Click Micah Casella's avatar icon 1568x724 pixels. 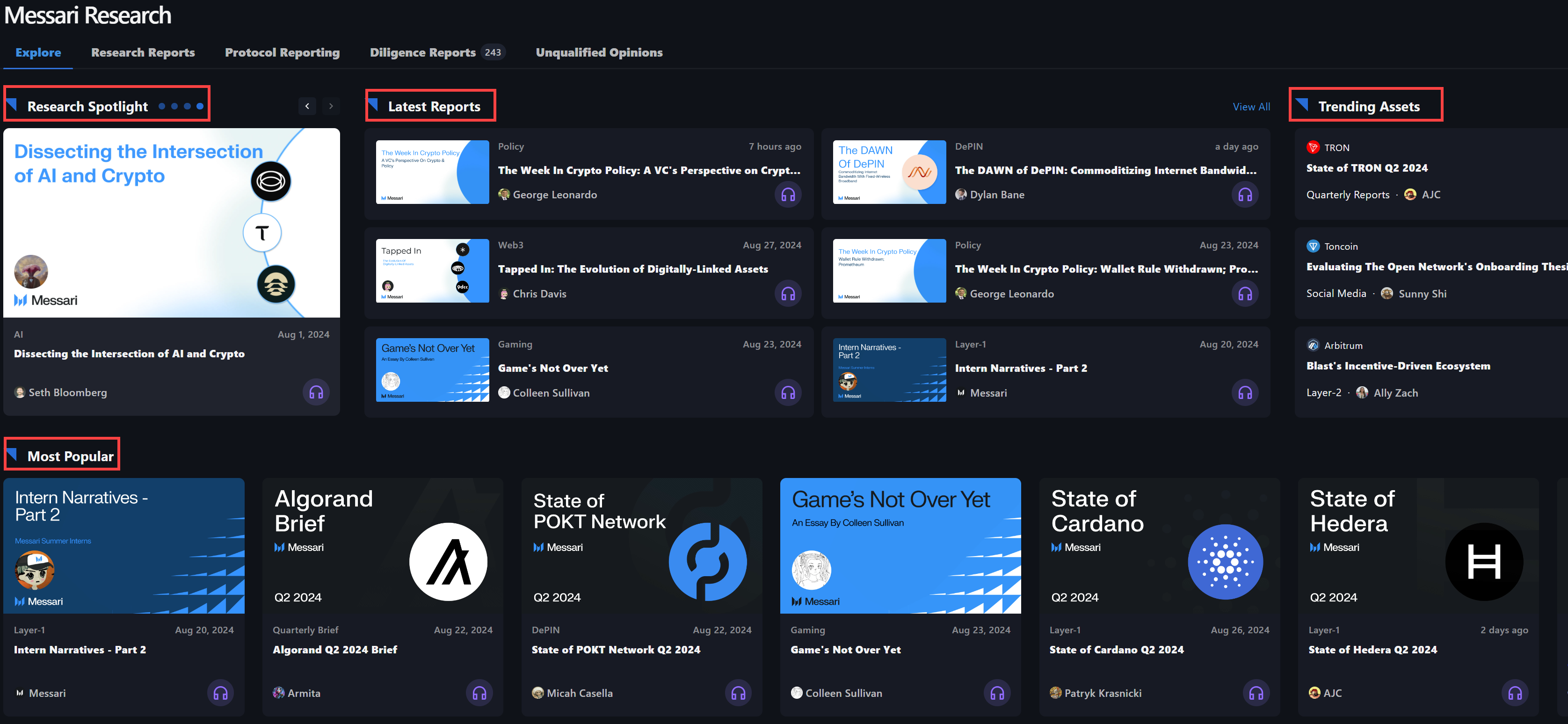coord(537,692)
